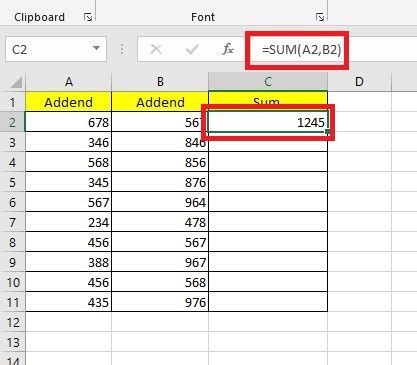Expand the Name Box dropdown arrow
This screenshot has height=365, width=417.
click(x=96, y=49)
